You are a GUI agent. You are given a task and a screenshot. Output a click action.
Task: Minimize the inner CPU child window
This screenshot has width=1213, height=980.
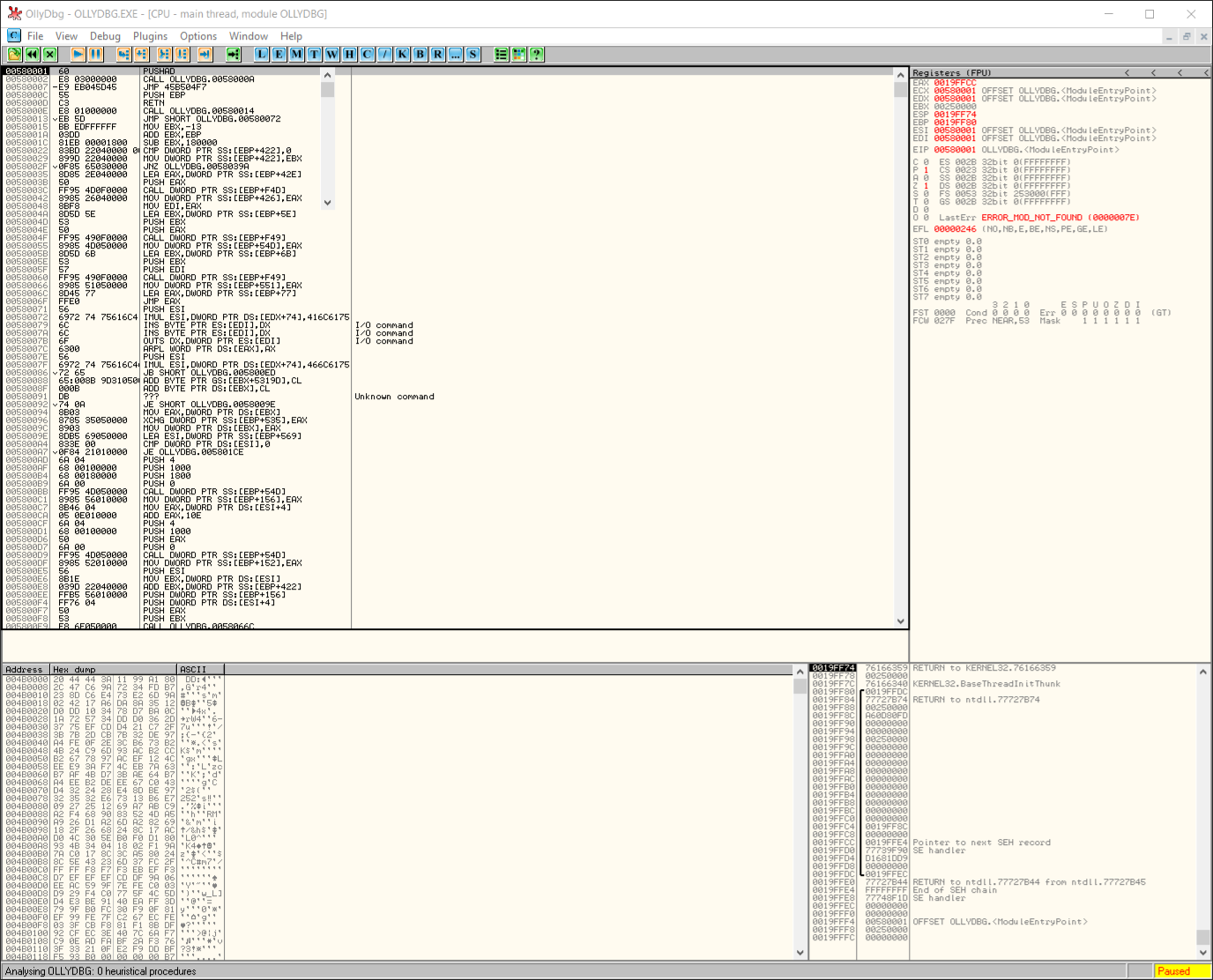click(x=1170, y=36)
